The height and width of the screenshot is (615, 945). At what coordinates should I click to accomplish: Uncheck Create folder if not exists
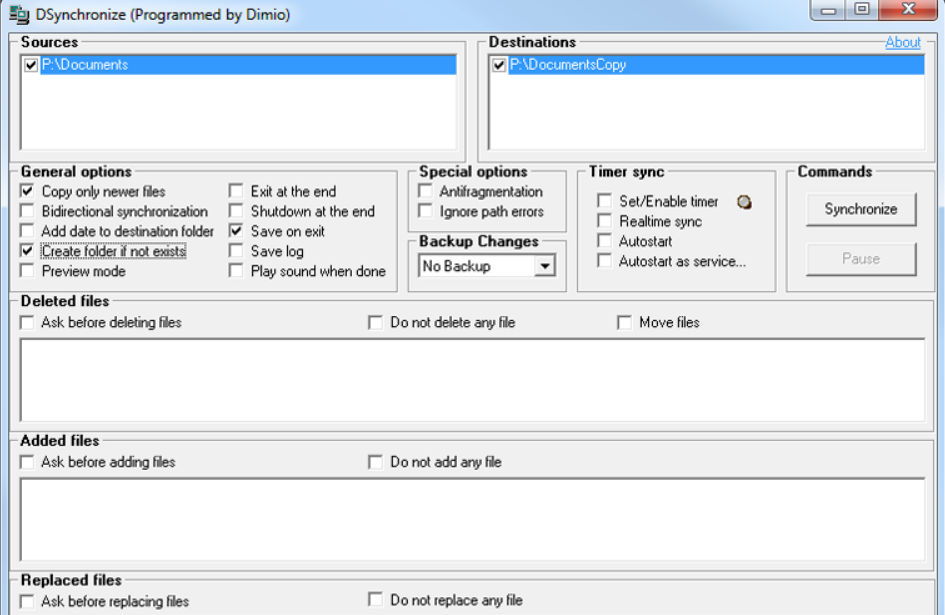pyautogui.click(x=26, y=251)
